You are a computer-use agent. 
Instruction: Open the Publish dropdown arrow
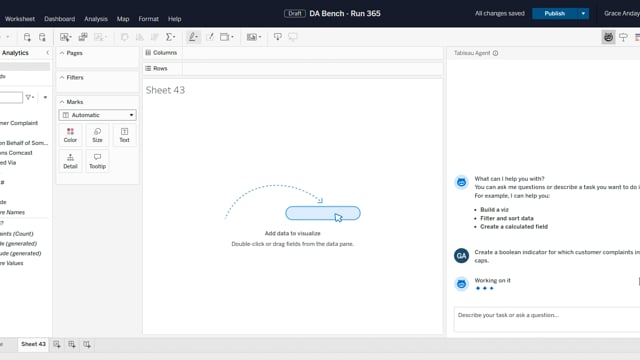[583, 13]
